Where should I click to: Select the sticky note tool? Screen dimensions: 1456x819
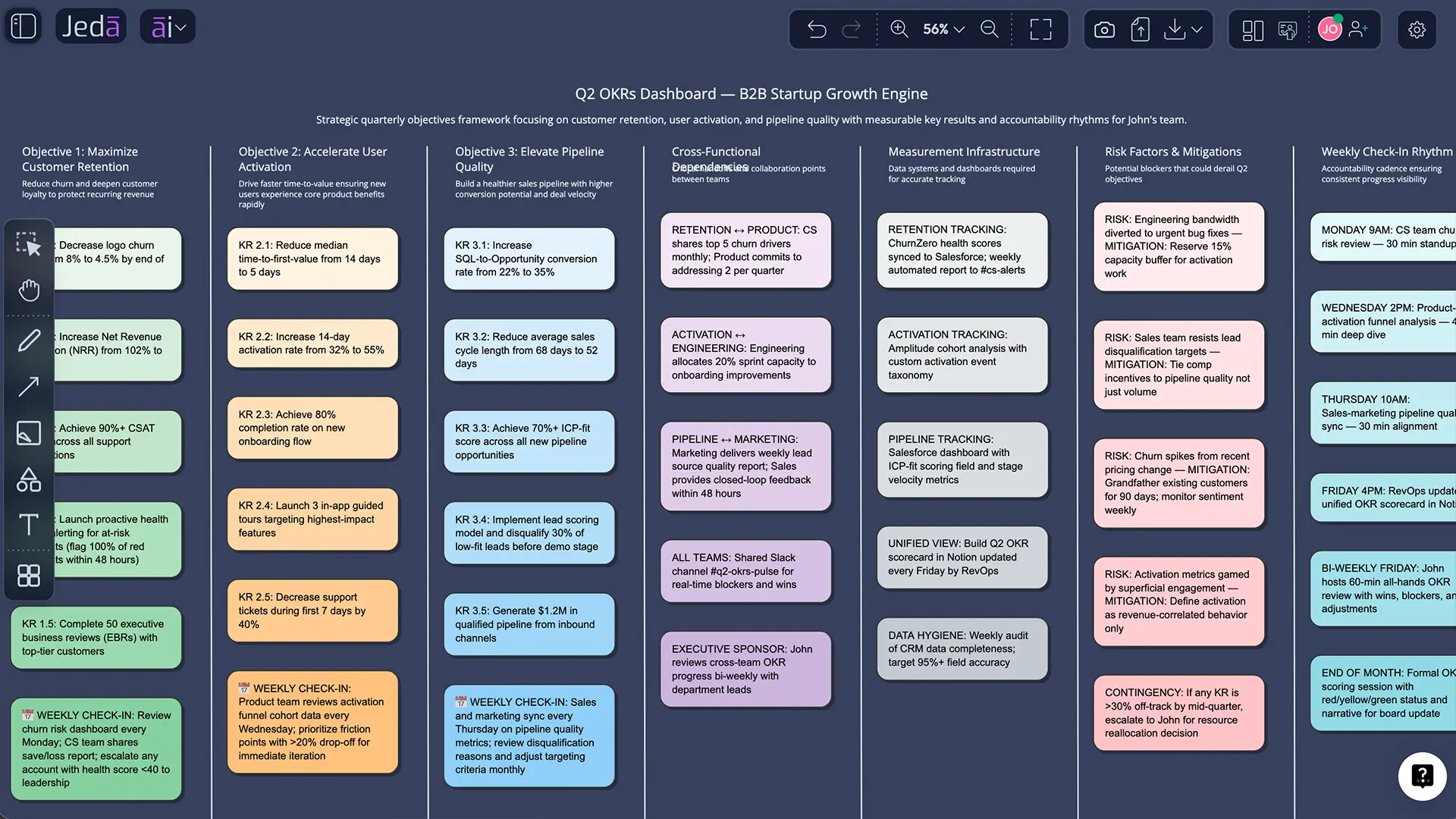(x=29, y=433)
